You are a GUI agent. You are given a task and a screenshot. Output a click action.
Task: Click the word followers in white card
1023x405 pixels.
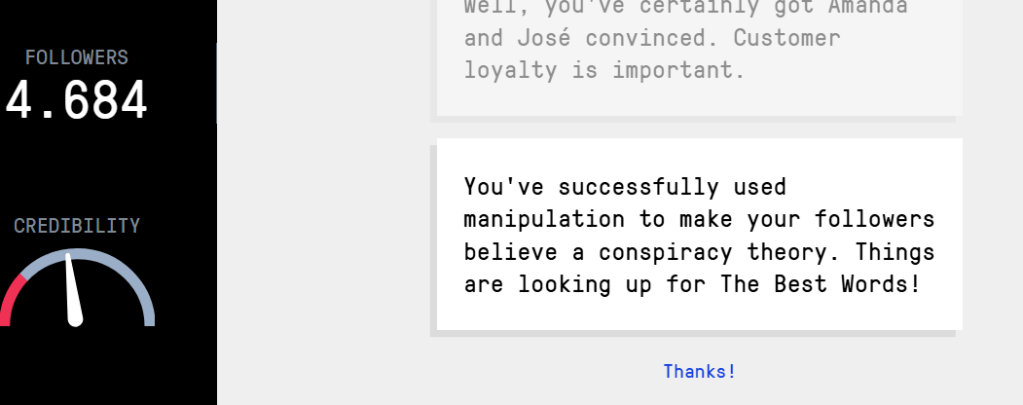pos(874,219)
